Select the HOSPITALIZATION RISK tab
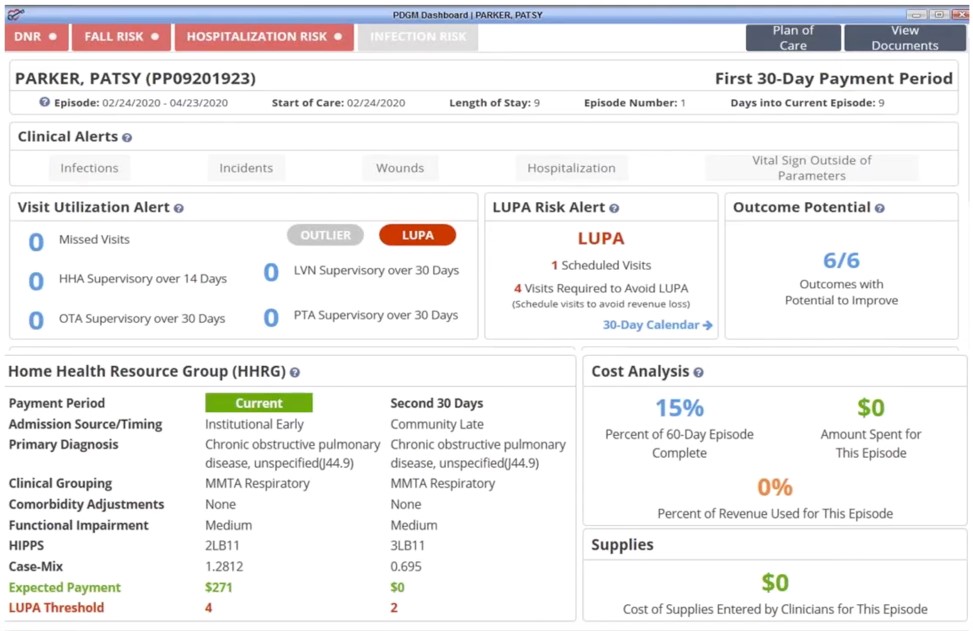Screen dimensions: 973x631 point(264,35)
